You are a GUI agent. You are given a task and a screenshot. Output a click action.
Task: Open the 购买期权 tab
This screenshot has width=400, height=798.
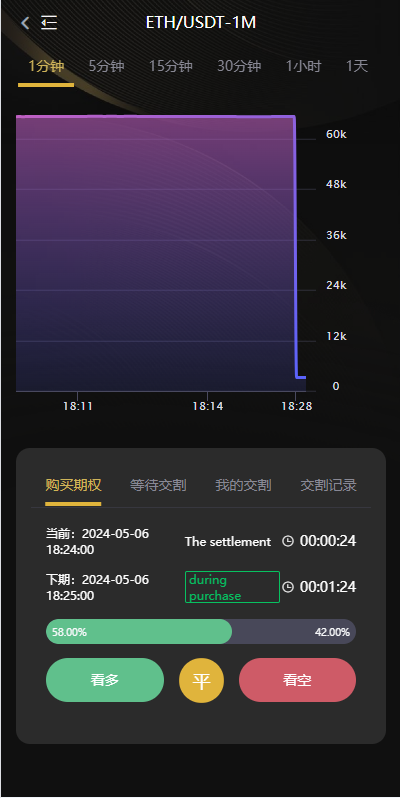click(x=73, y=485)
